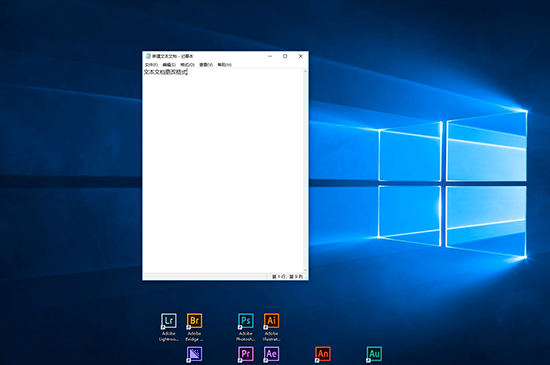Screen dimensions: 550x365
Task: Click the Notepad icon in the title bar
Action: click(x=148, y=56)
